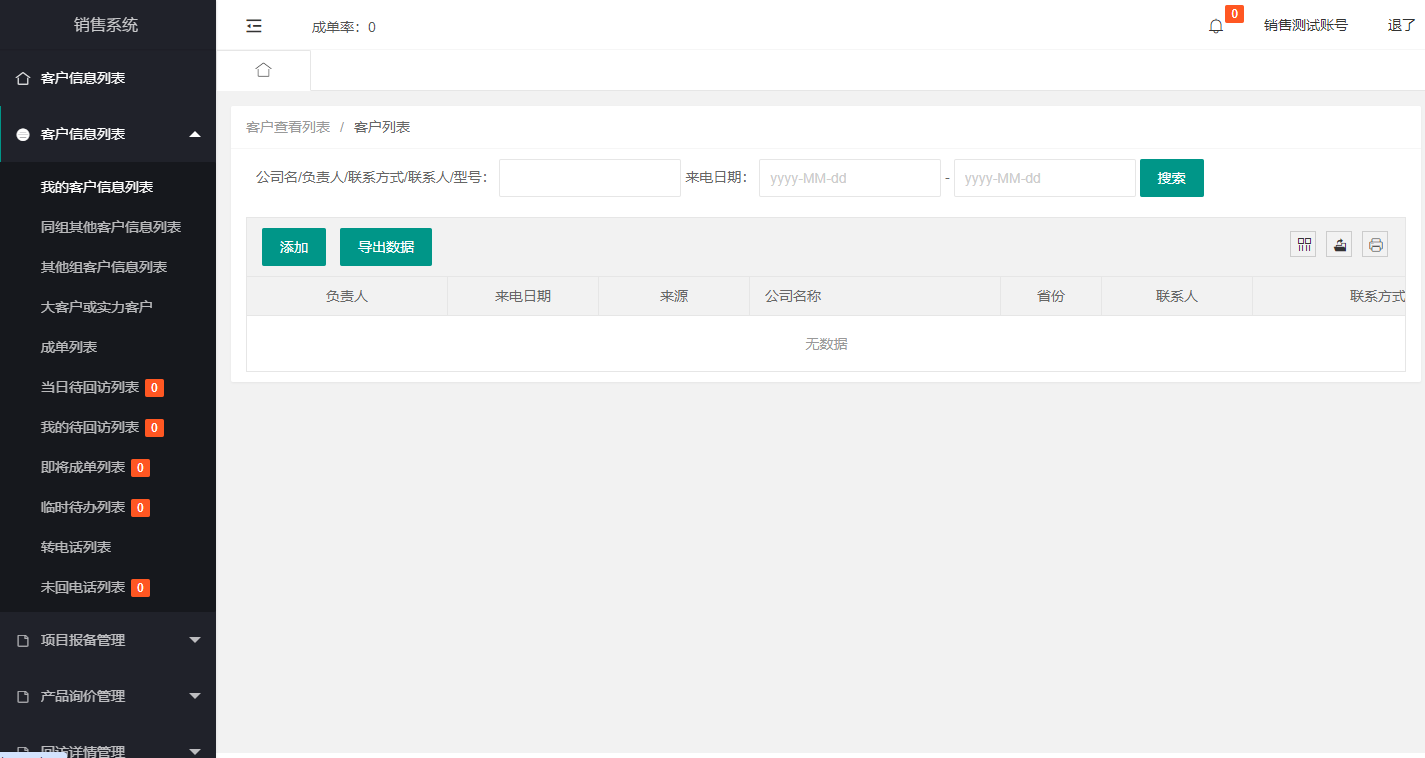Click the 联系方式 column header
1425x758 pixels.
[x=1329, y=296]
